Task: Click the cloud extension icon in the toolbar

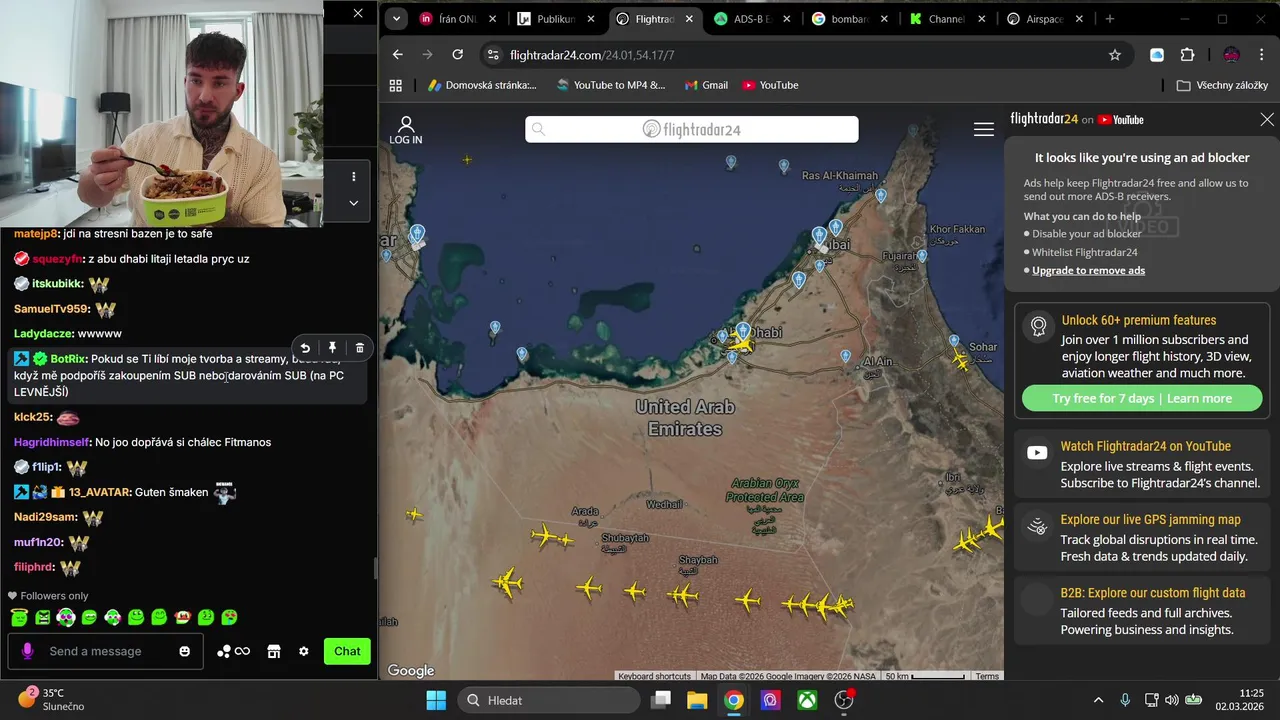Action: point(1157,55)
